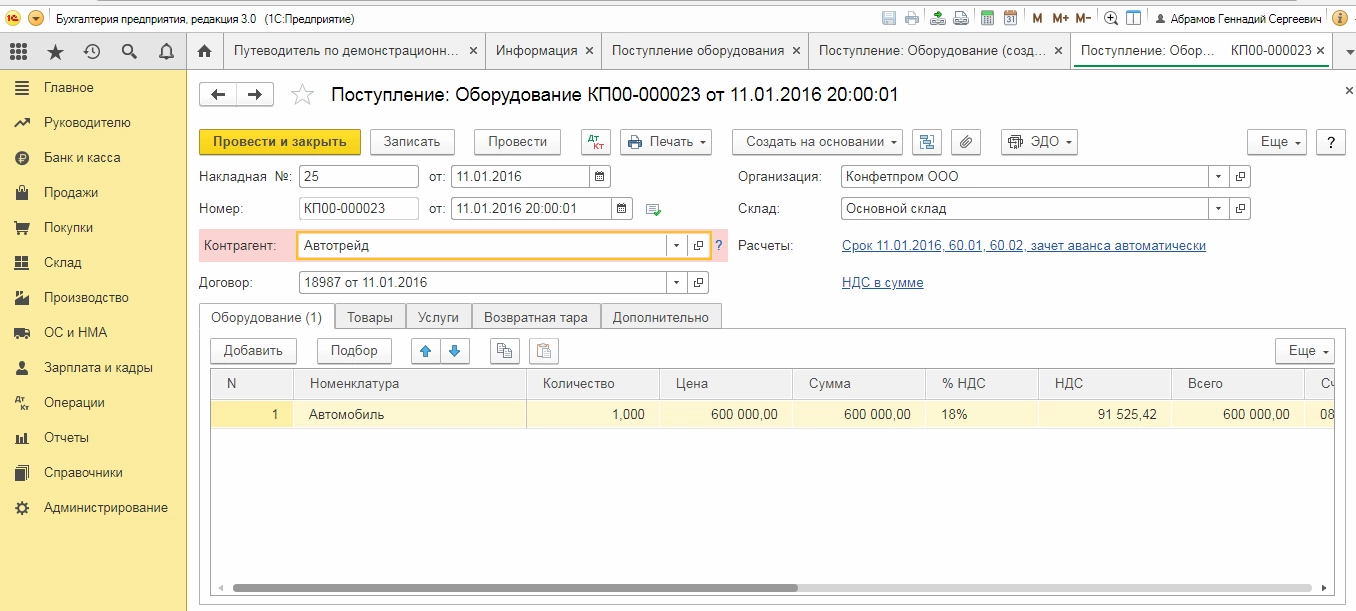Open the calculator icon in title bar

click(x=987, y=18)
